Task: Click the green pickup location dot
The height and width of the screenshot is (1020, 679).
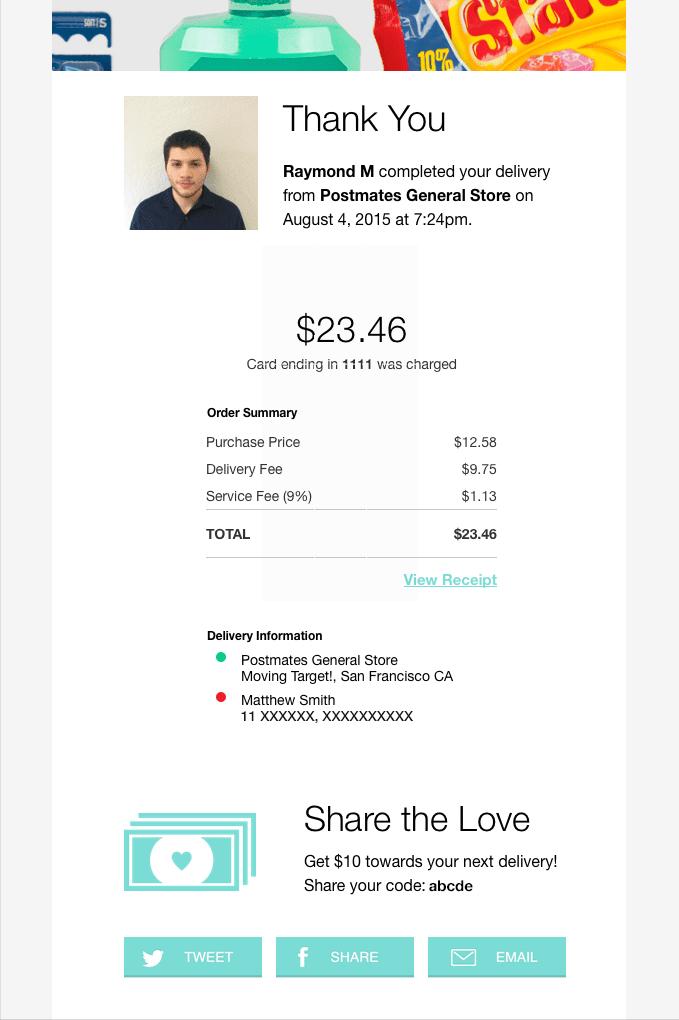Action: pos(221,657)
